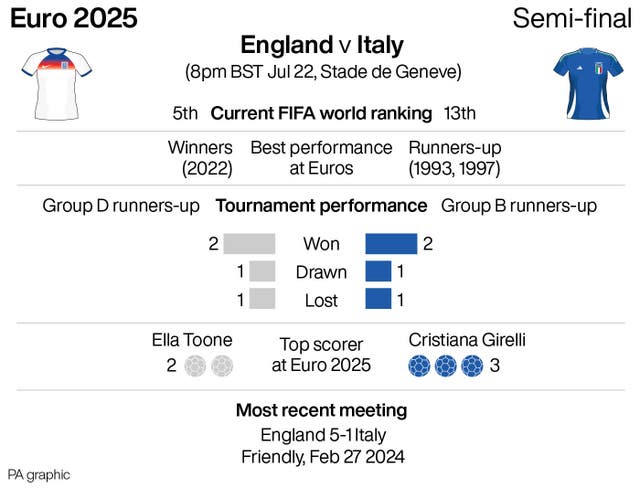Select England's grey Won bar
The height and width of the screenshot is (488, 640).
[x=249, y=244]
